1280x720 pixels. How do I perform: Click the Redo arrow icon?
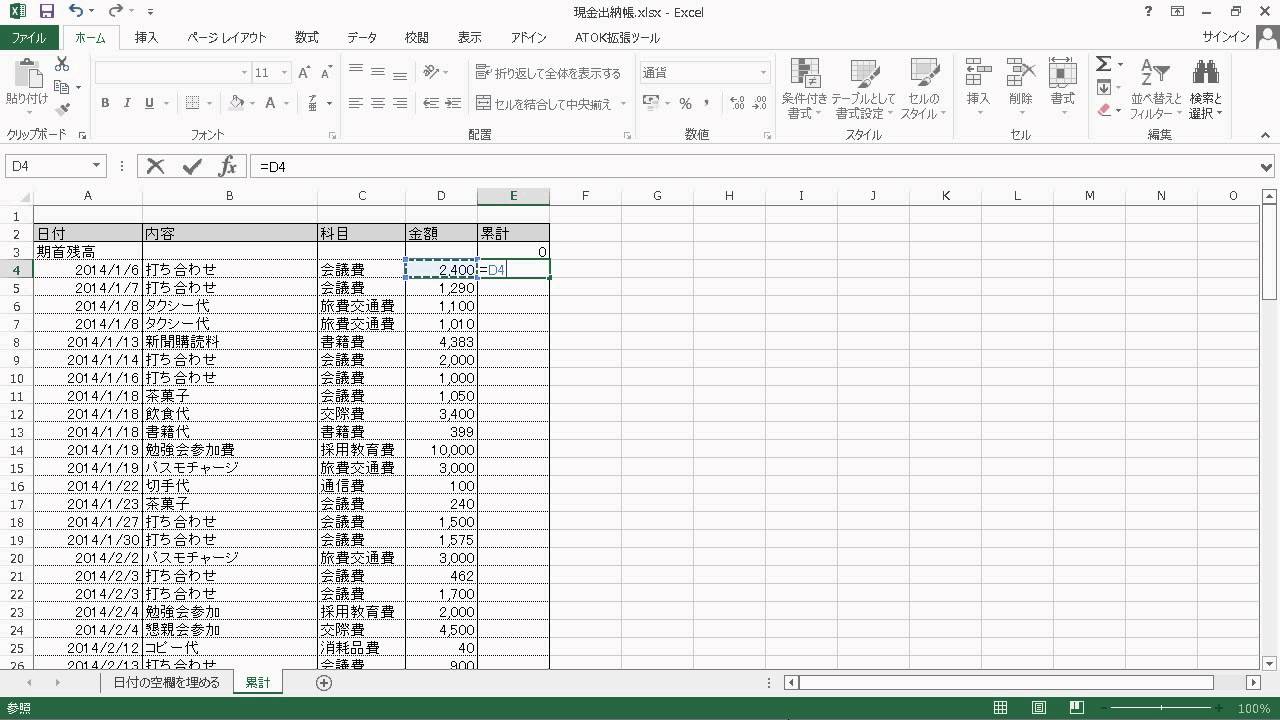115,12
